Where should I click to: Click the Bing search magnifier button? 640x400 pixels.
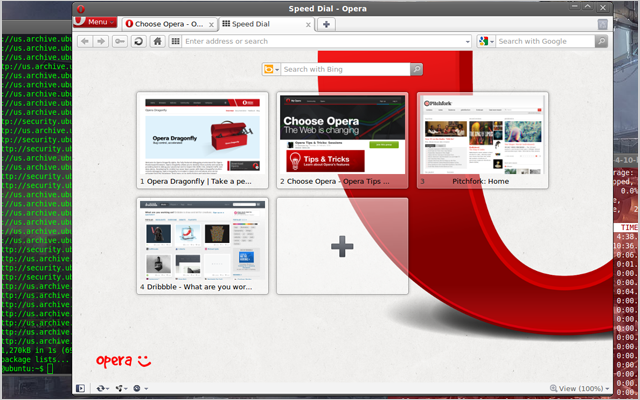click(x=416, y=69)
